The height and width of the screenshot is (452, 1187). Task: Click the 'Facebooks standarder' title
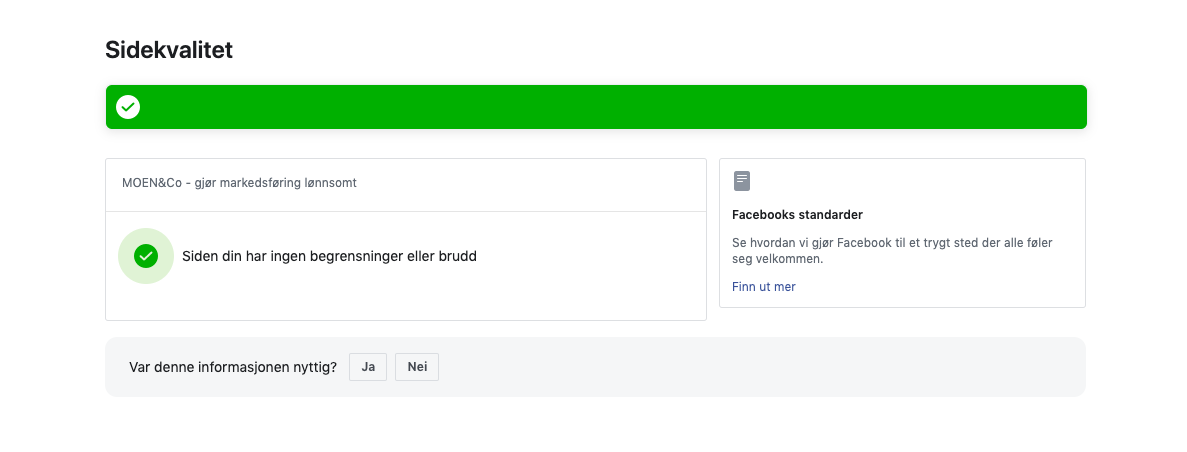(x=797, y=215)
